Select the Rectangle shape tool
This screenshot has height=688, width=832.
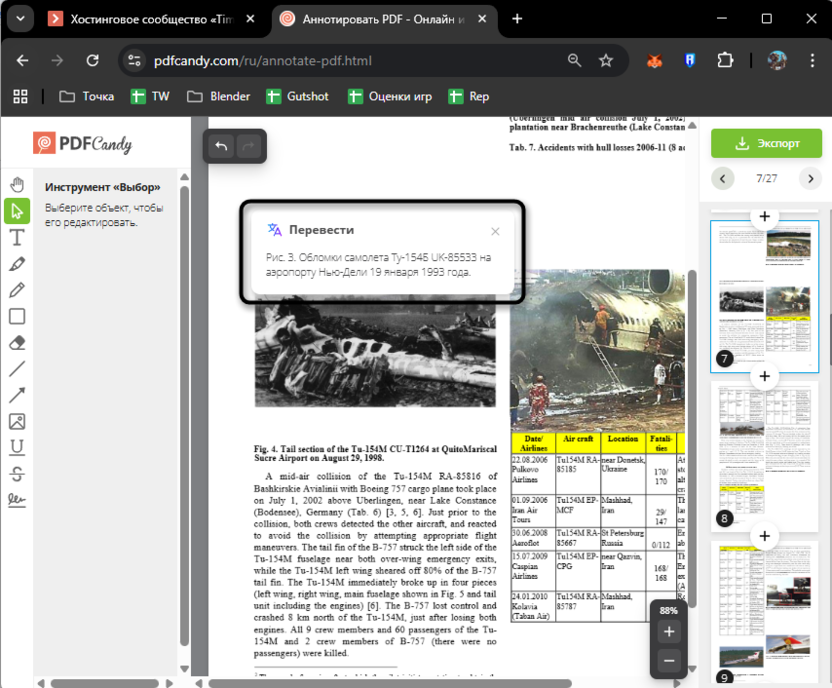click(16, 316)
